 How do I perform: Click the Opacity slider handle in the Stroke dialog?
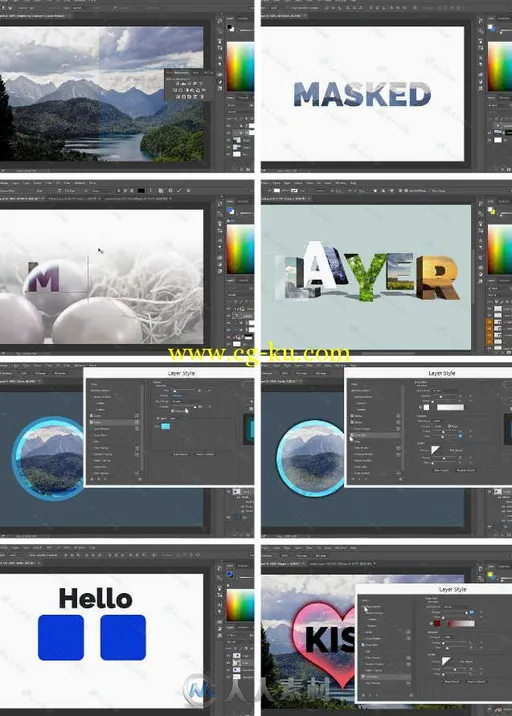tap(195, 407)
